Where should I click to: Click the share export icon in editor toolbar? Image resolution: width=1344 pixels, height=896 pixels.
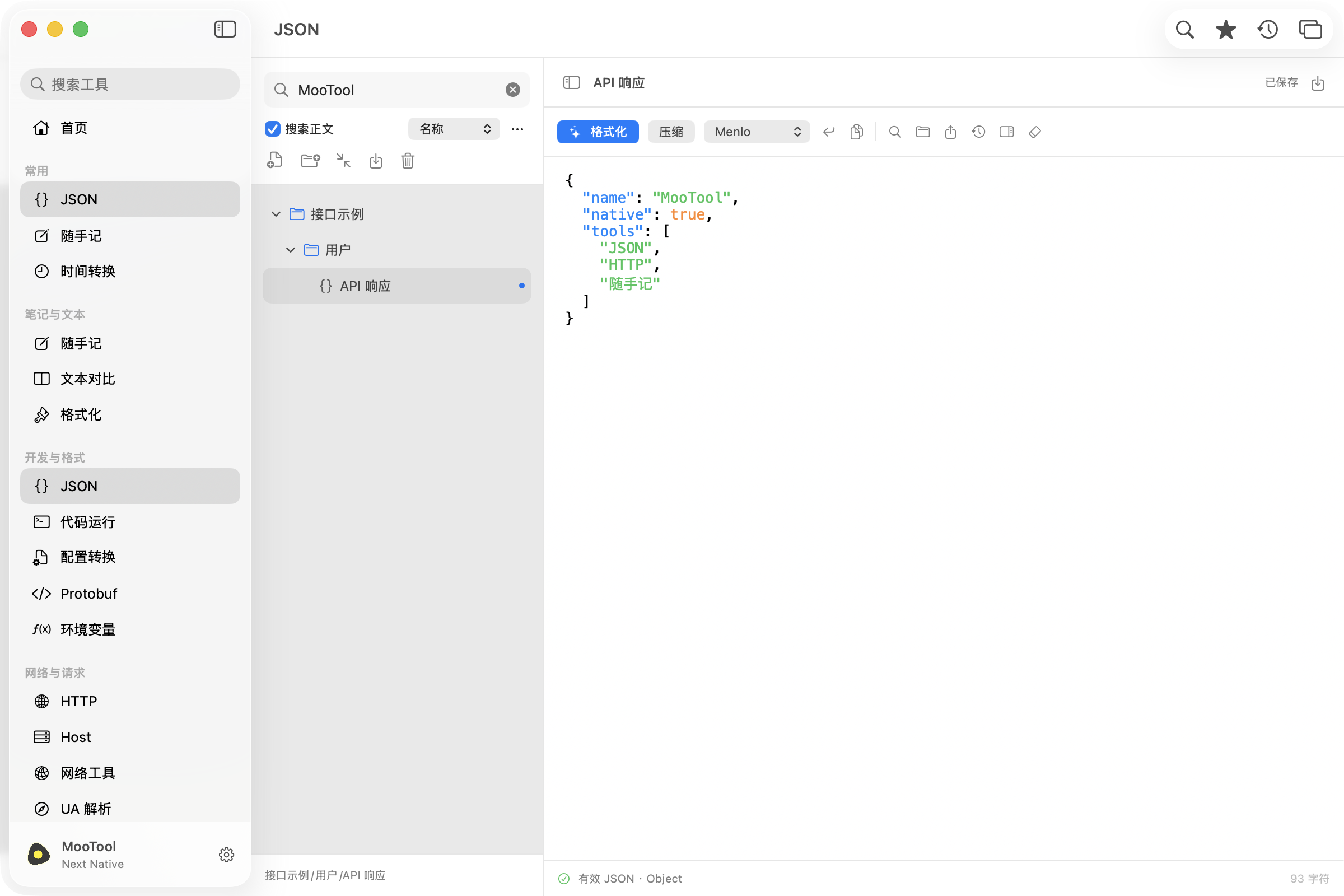click(950, 132)
